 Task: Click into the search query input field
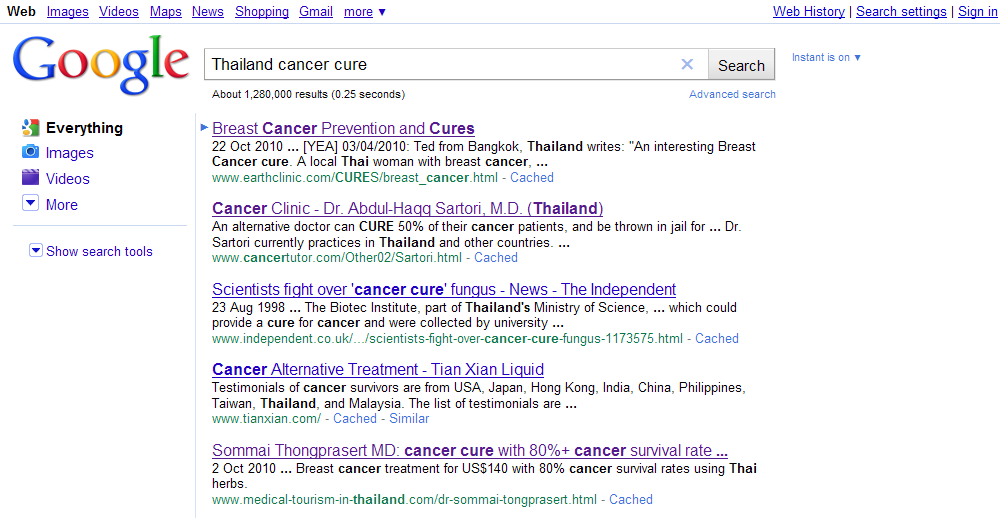click(440, 64)
